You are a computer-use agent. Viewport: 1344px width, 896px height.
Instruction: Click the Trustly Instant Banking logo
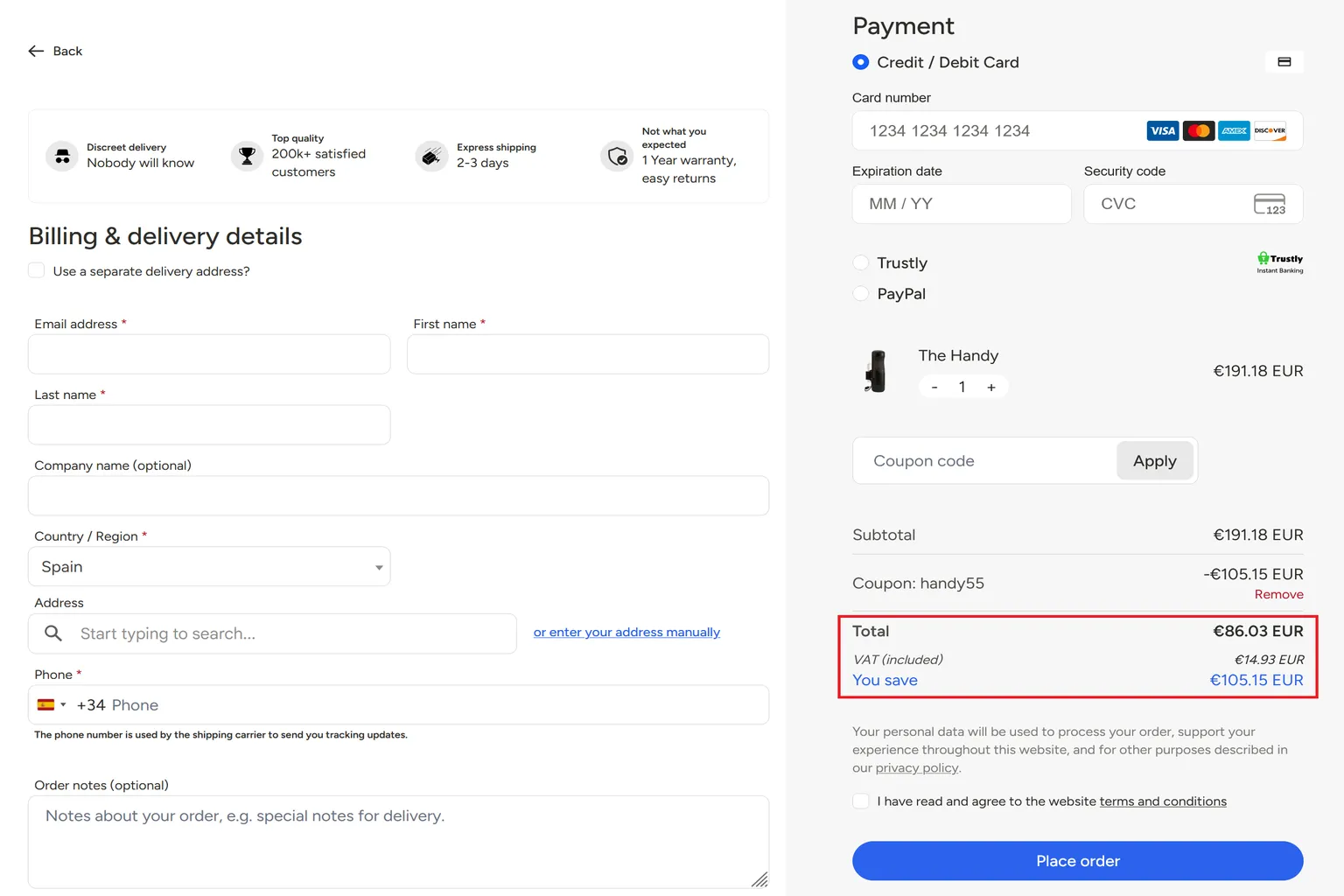point(1280,262)
